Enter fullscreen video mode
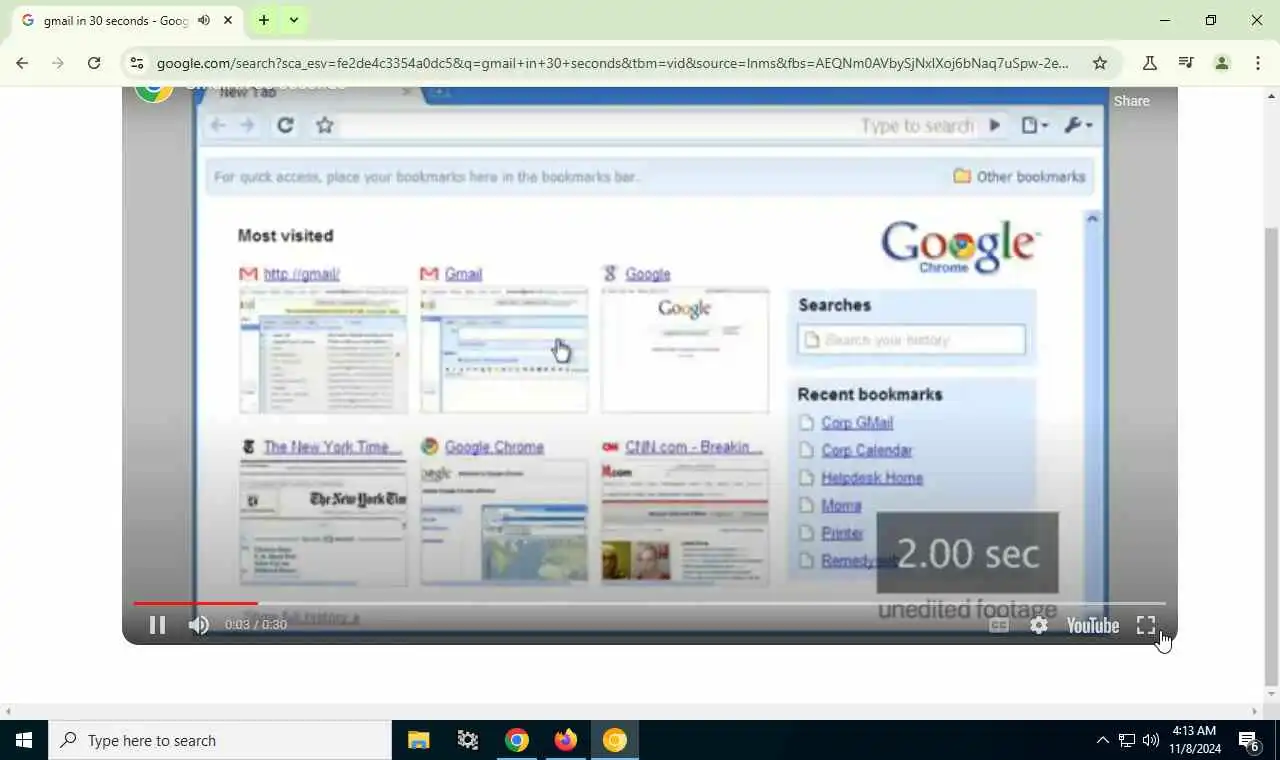1280x760 pixels. click(x=1146, y=625)
